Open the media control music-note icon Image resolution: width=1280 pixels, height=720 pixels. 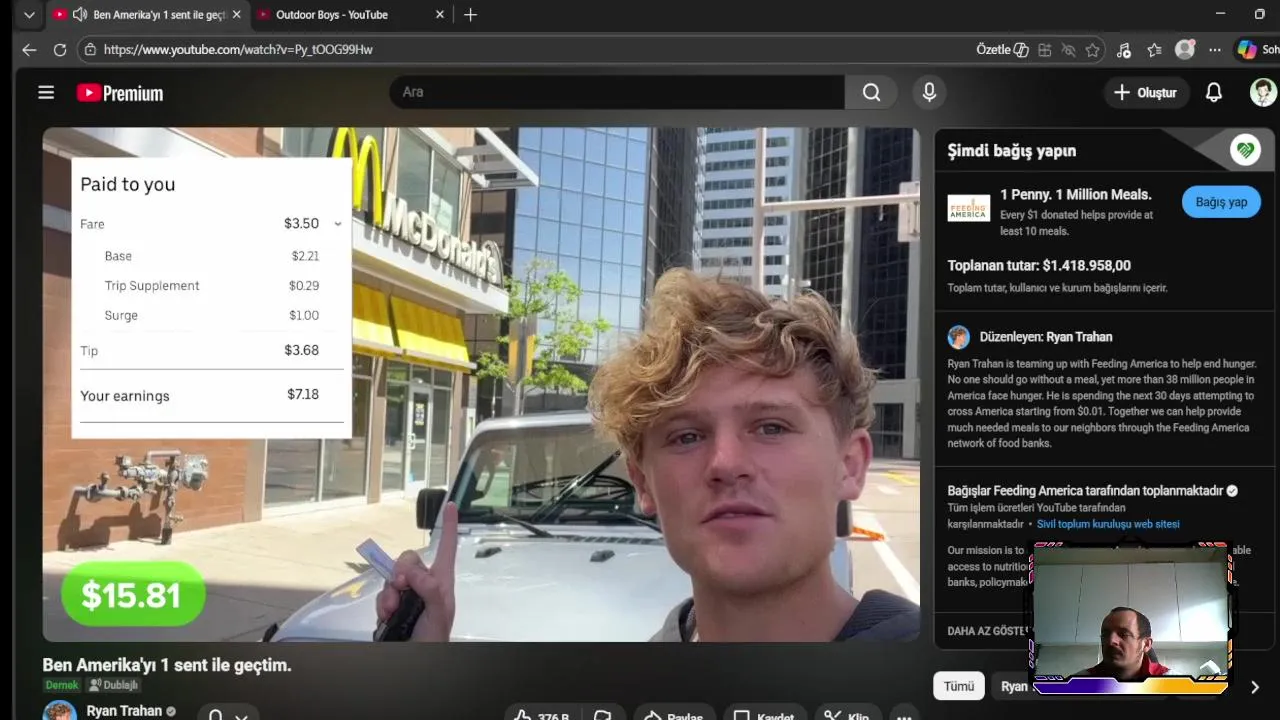point(1124,49)
